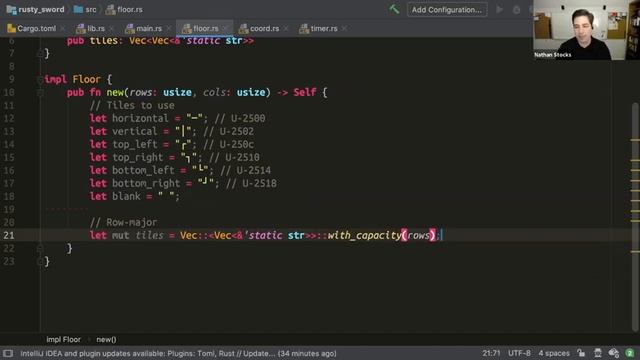This screenshot has width=640, height=360.
Task: Click the 21:71 cursor position indicator
Action: 491,353
